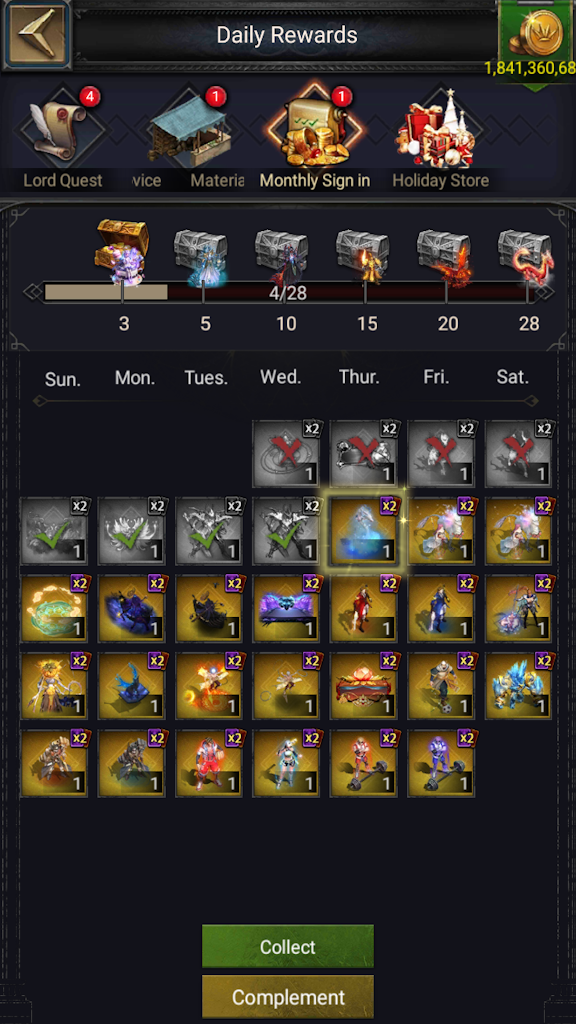
Task: Tap the checked Wednesday reward tile
Action: [287, 531]
